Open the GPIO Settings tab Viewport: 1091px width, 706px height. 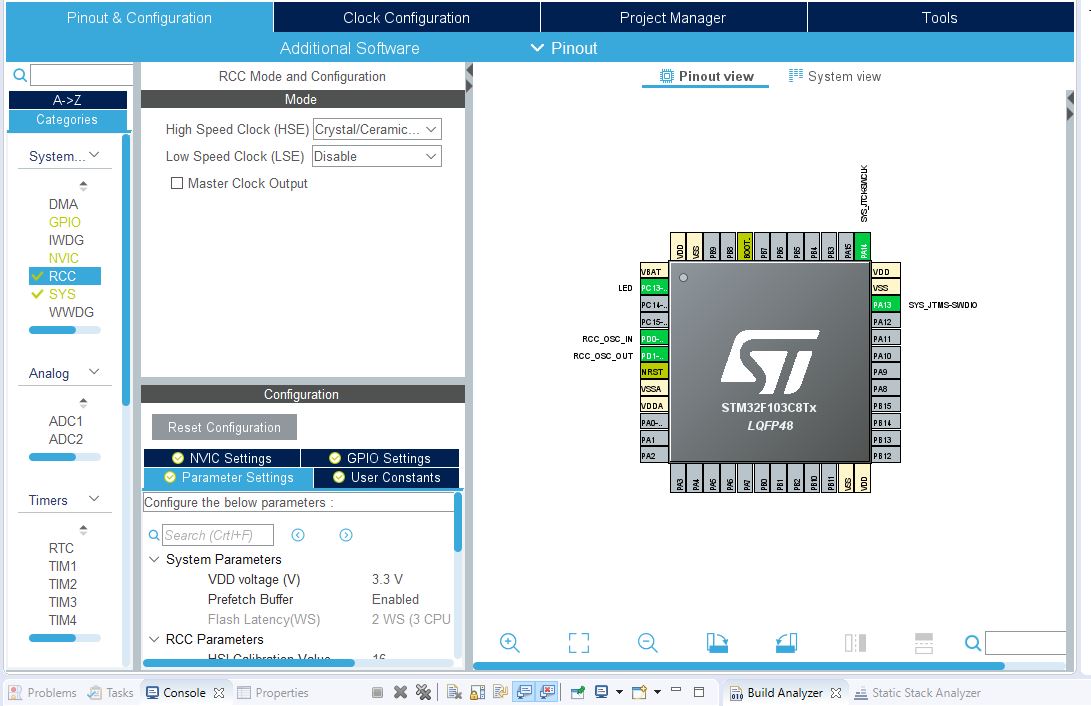(x=380, y=458)
